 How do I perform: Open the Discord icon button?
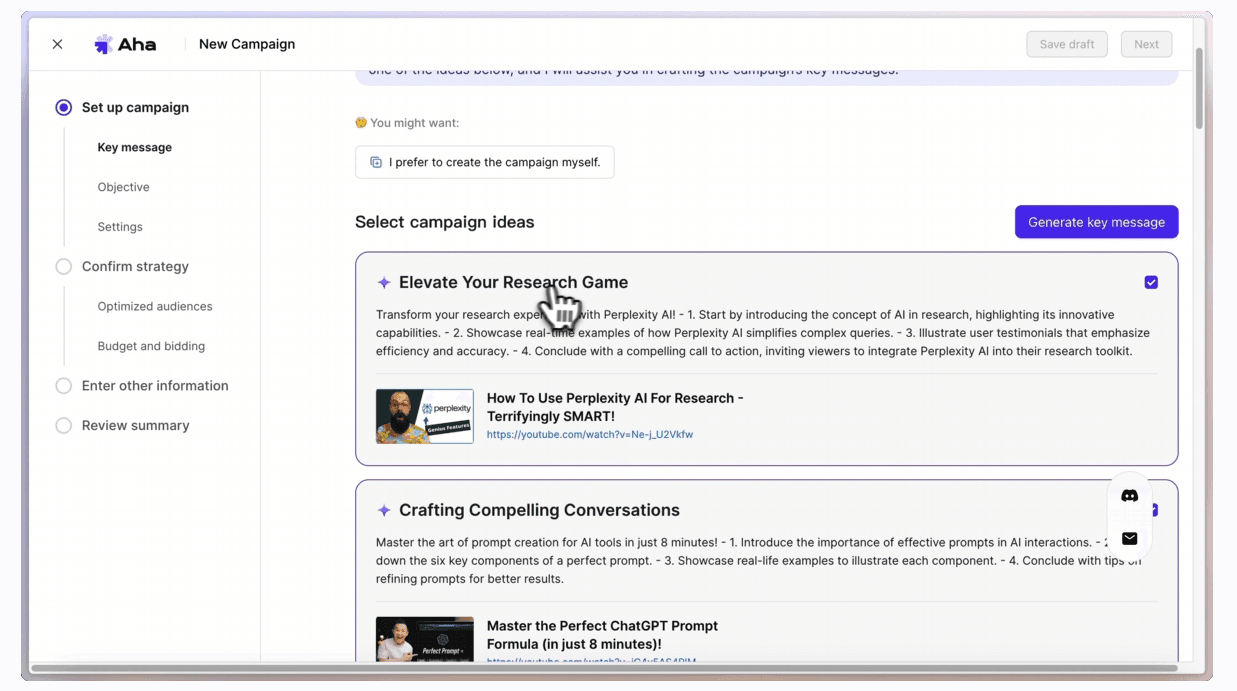[1129, 496]
